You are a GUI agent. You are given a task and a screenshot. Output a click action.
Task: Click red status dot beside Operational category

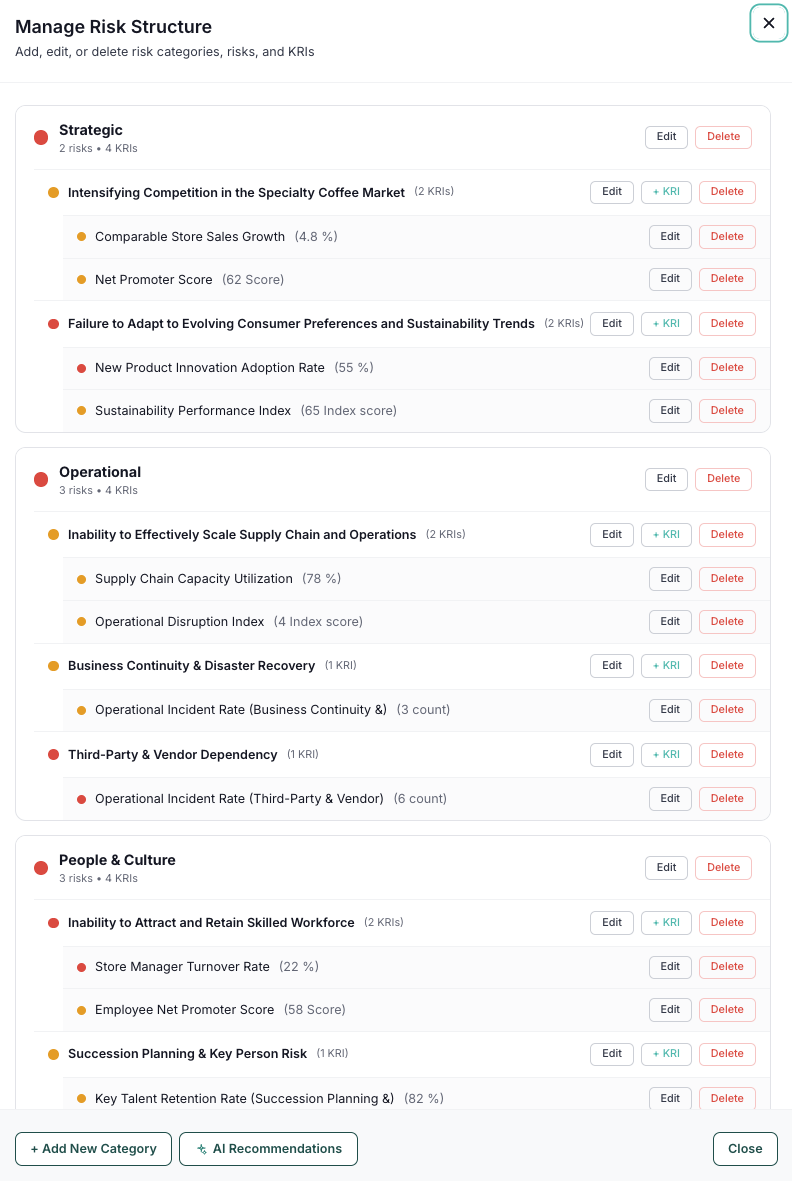coord(41,479)
